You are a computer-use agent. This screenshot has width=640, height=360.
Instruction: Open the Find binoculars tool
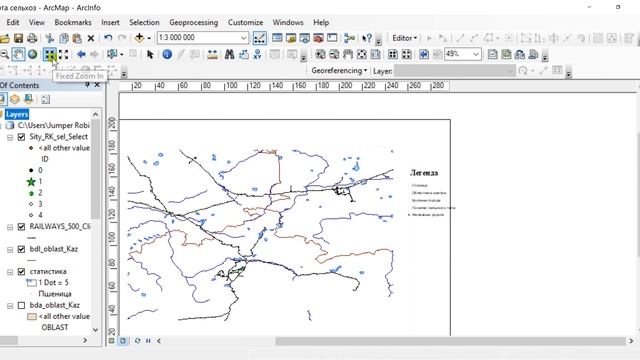tap(229, 54)
